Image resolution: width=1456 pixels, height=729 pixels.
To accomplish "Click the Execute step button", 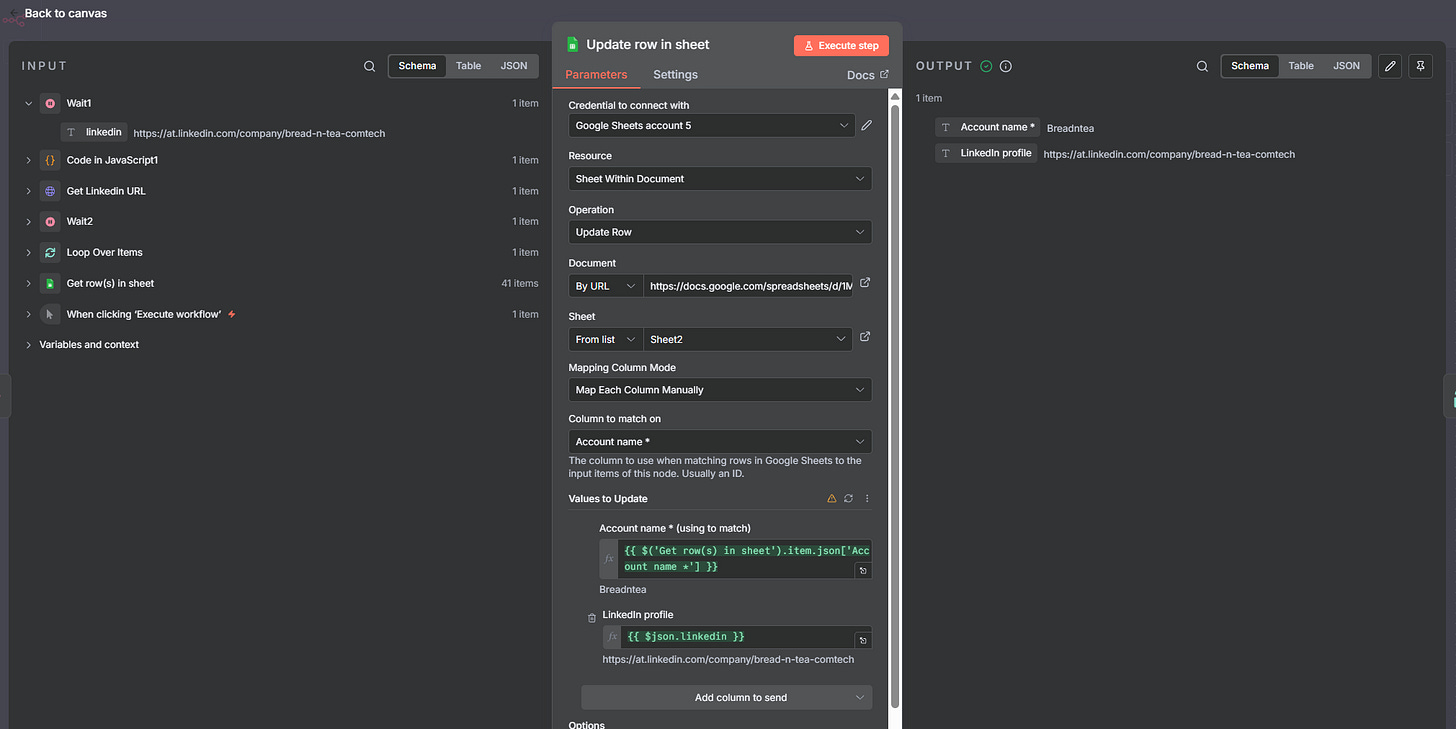I will [841, 45].
